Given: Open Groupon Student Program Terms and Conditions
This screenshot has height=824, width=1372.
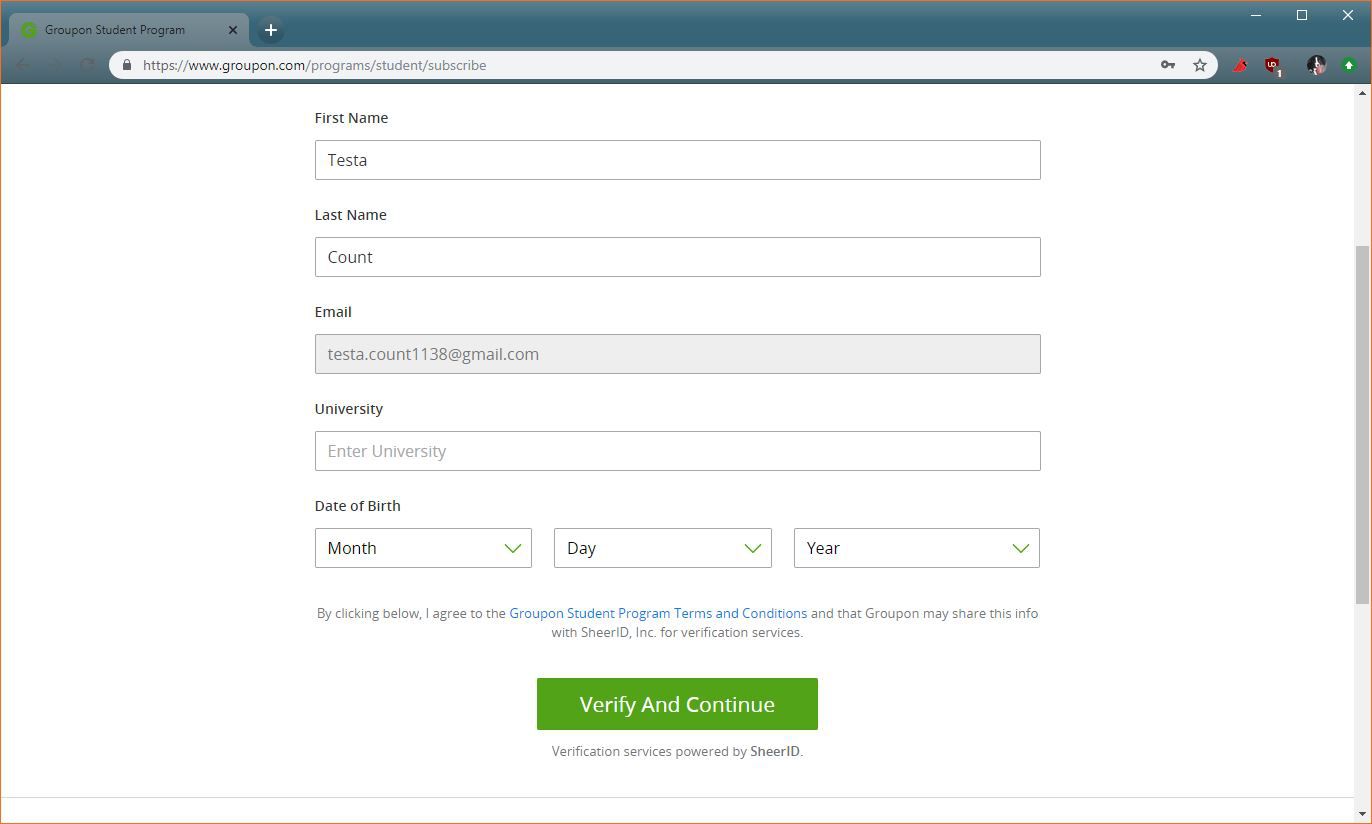Looking at the screenshot, I should coord(658,613).
